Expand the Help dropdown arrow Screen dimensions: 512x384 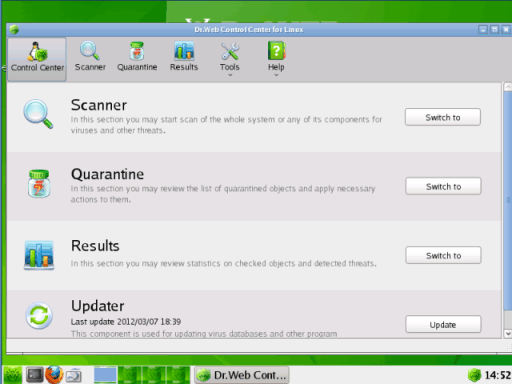click(276, 75)
